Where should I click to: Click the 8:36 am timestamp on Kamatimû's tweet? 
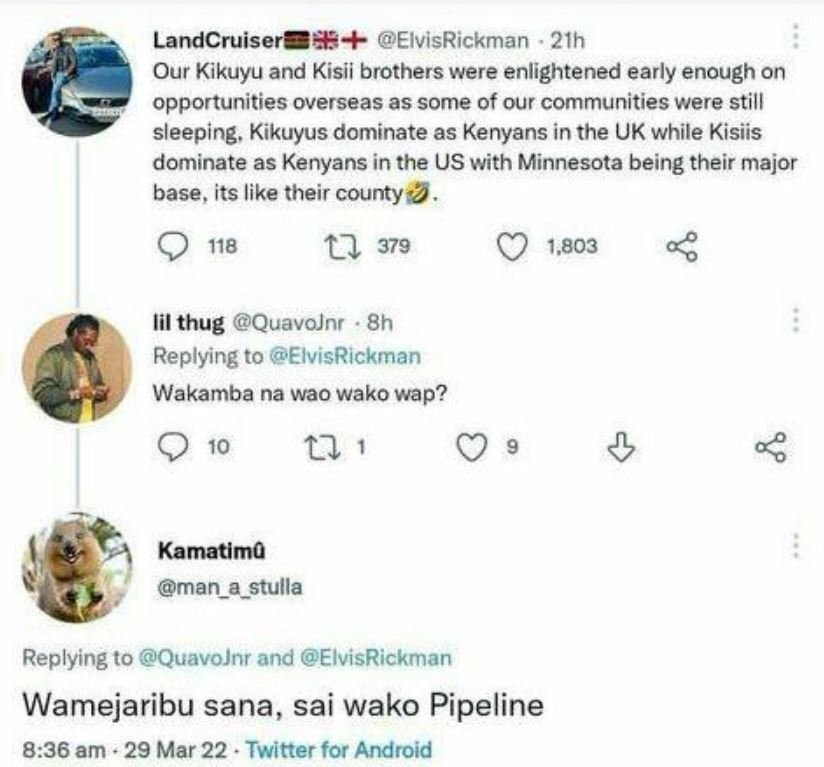click(x=60, y=744)
